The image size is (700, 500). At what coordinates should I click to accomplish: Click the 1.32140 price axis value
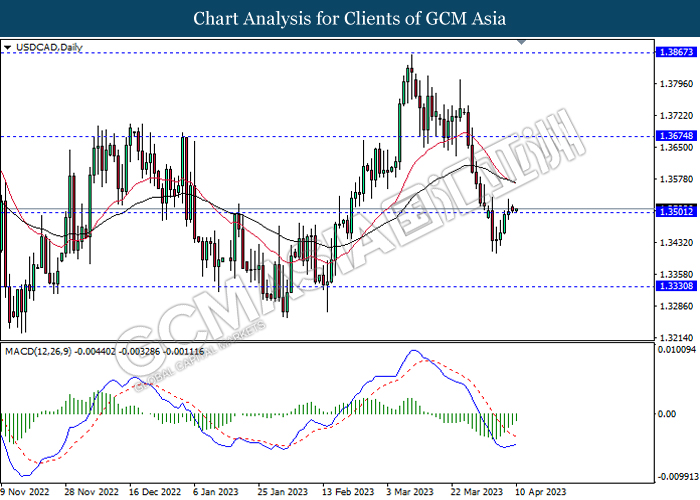pos(676,338)
